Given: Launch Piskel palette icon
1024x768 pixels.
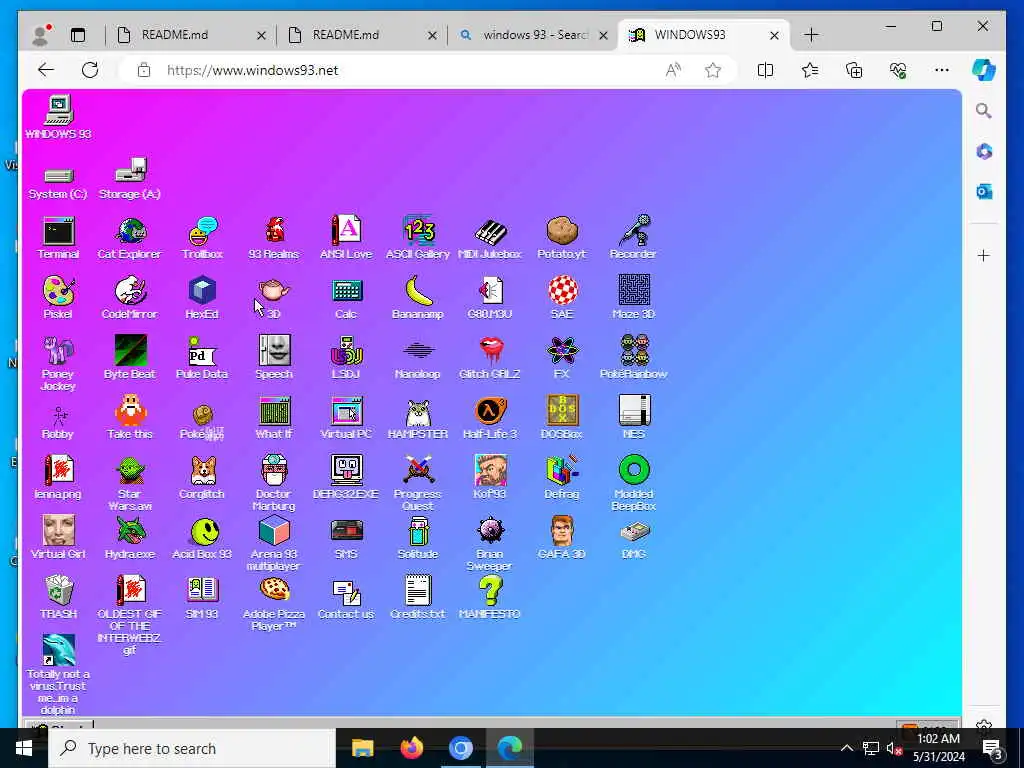Looking at the screenshot, I should pyautogui.click(x=58, y=298).
